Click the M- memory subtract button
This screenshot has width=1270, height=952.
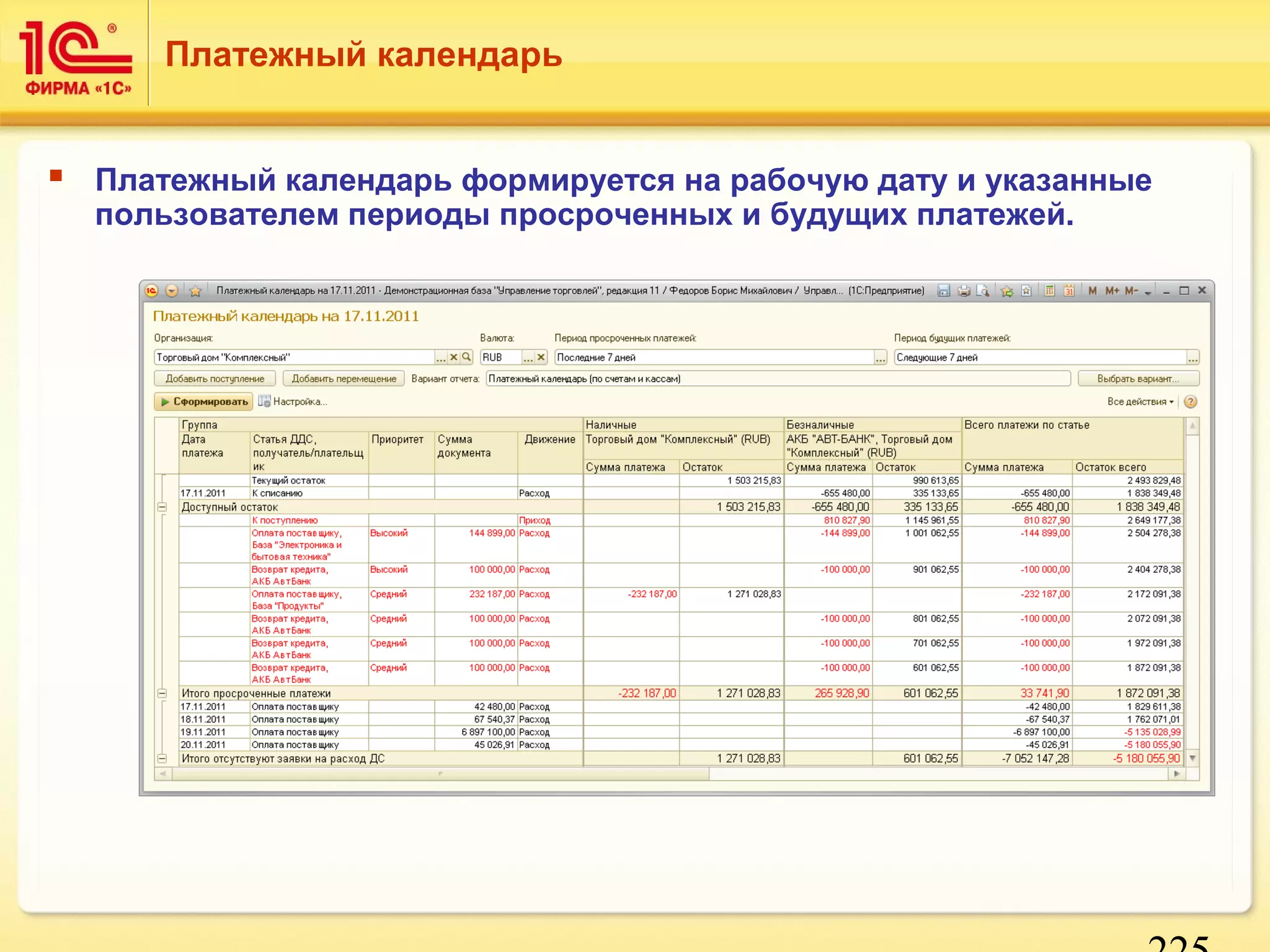click(1131, 291)
